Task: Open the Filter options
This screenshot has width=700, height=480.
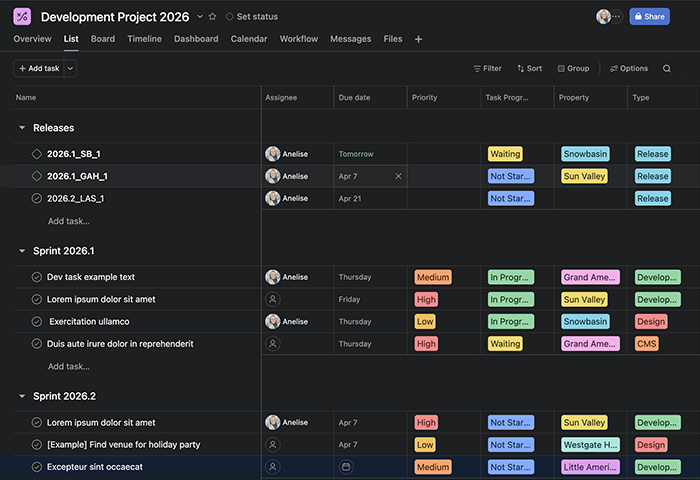Action: click(x=487, y=69)
